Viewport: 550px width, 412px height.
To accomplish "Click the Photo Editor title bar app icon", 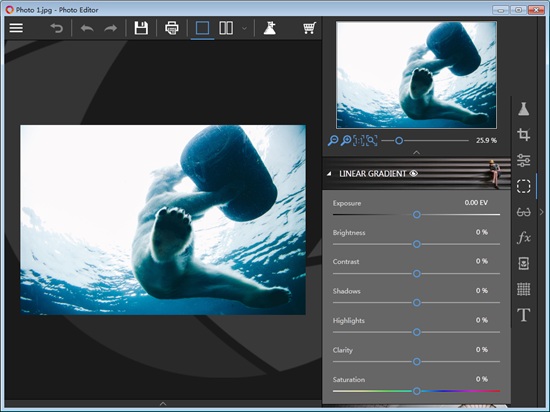I will (9, 9).
